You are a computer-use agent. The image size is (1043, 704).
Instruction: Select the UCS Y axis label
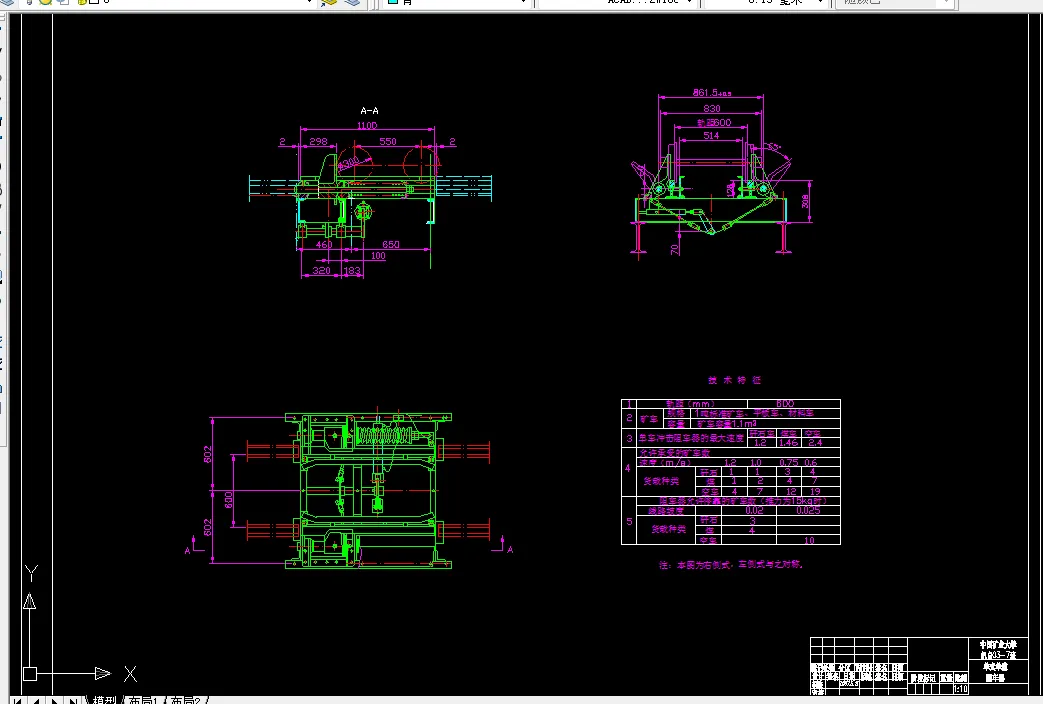click(x=31, y=573)
